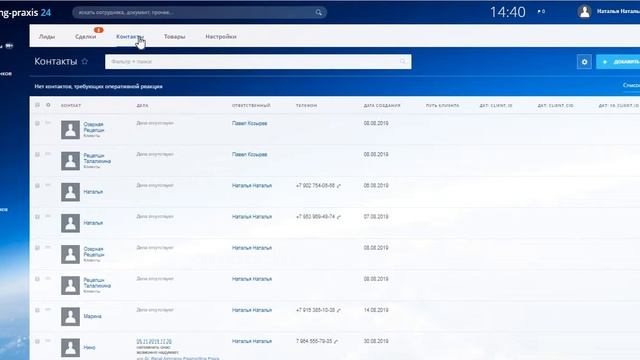Open contact link Нино
The height and width of the screenshot is (360, 640).
[x=89, y=348]
